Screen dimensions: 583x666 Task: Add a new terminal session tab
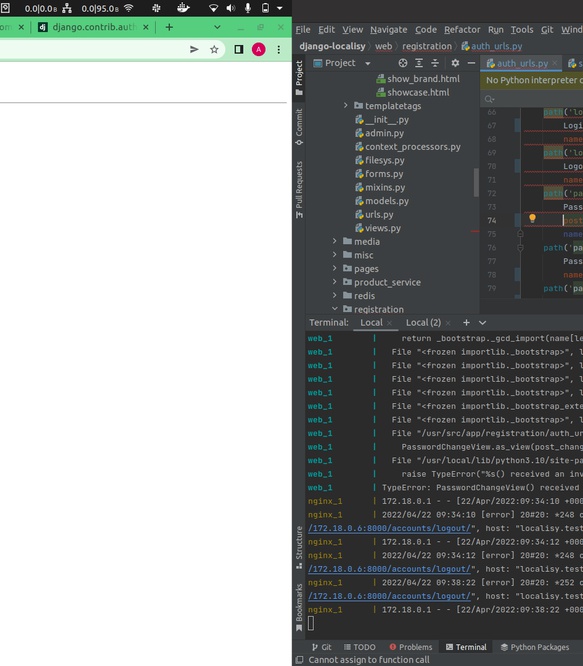pos(466,323)
